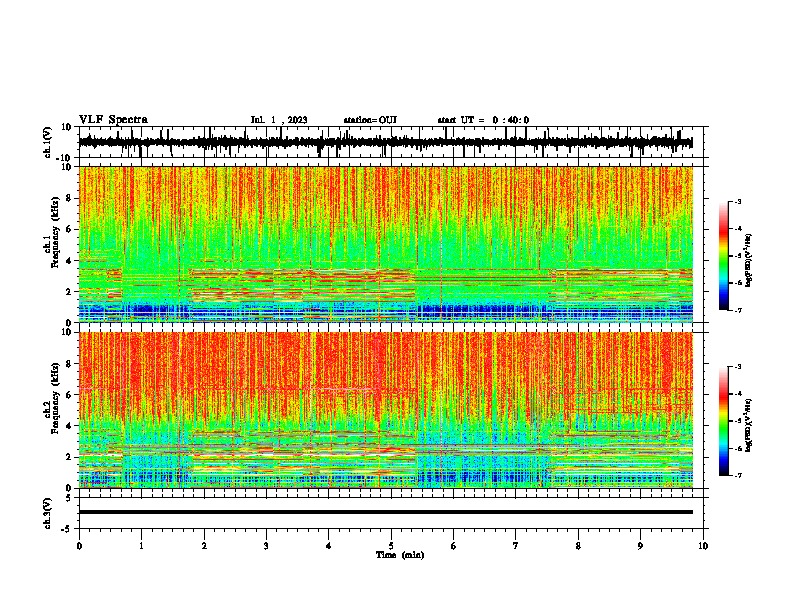Click the 10 minute tick on time axis
Image resolution: width=792 pixels, height=612 pixels.
click(703, 546)
